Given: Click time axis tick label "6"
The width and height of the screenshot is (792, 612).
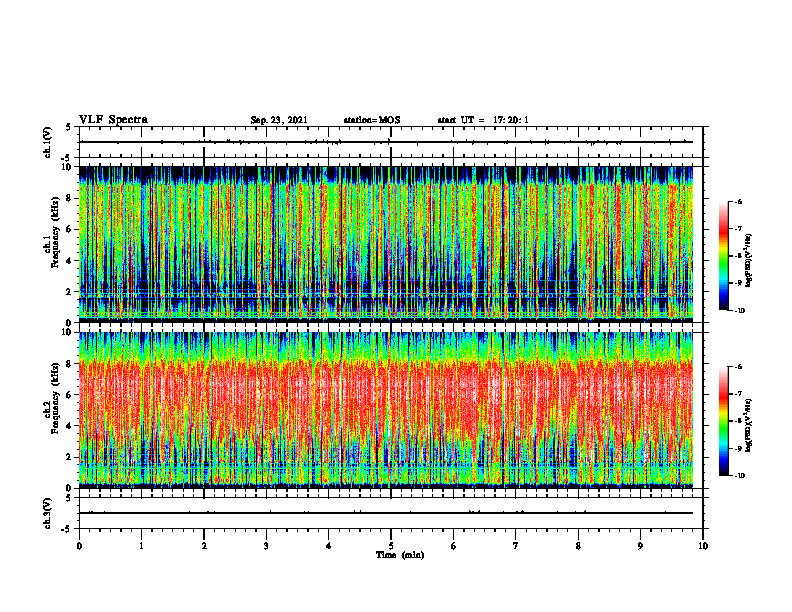Looking at the screenshot, I should [454, 546].
